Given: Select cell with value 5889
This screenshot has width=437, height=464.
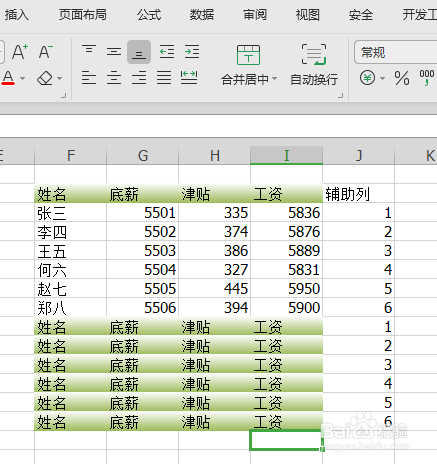Looking at the screenshot, I should pyautogui.click(x=287, y=251).
